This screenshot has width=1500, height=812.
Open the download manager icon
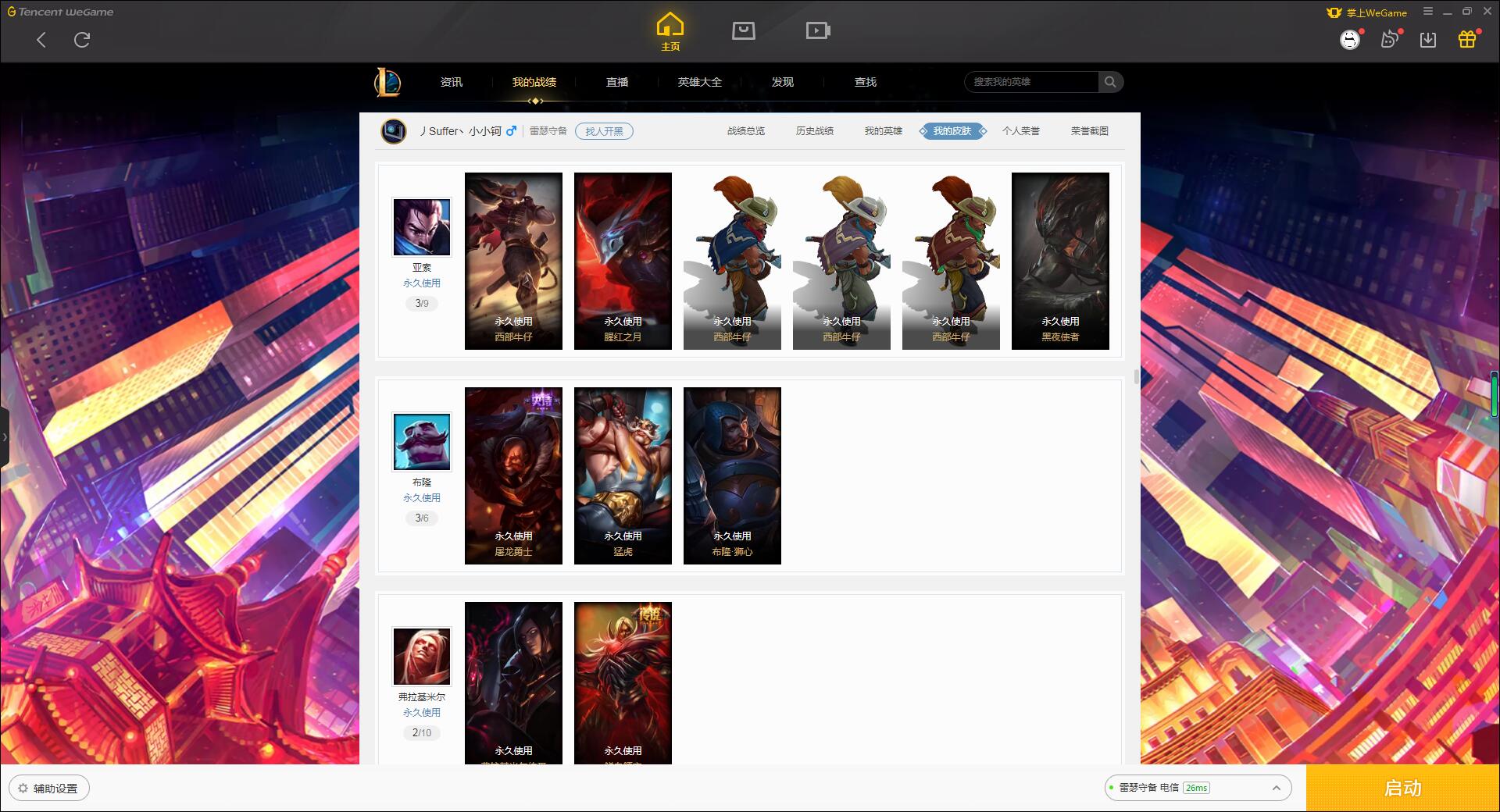pos(1428,40)
